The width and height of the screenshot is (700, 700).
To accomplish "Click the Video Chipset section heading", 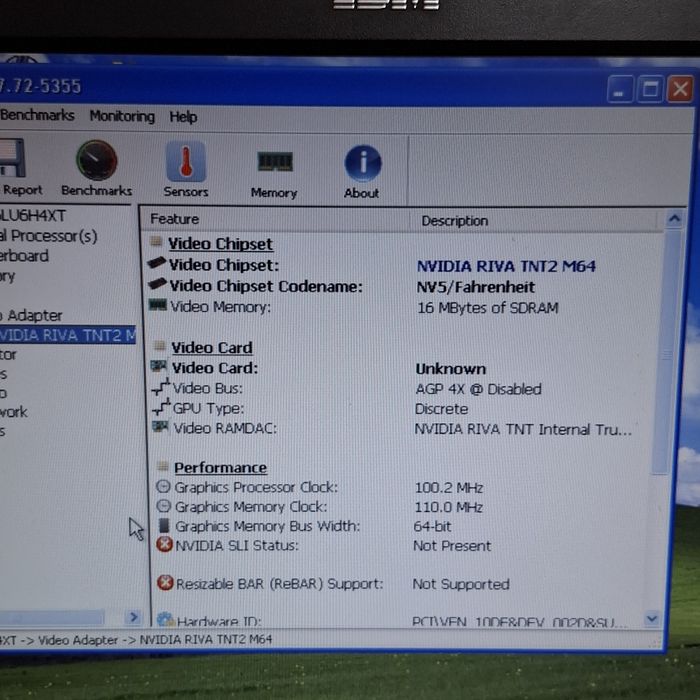I will (x=220, y=244).
